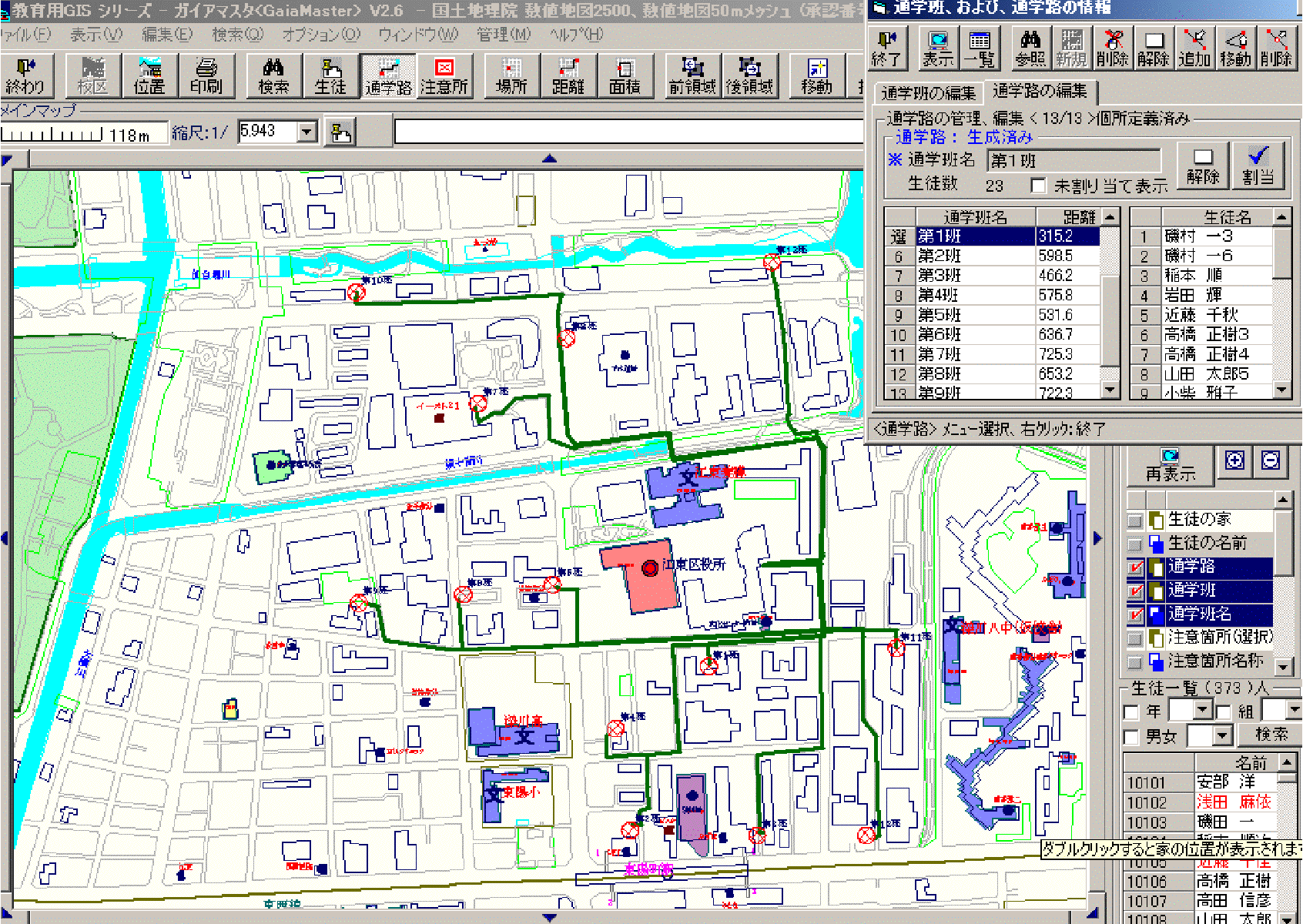Viewport: 1303px width, 924px height.
Task: Click 通学班 list scroll down arrow
Action: coord(1110,390)
